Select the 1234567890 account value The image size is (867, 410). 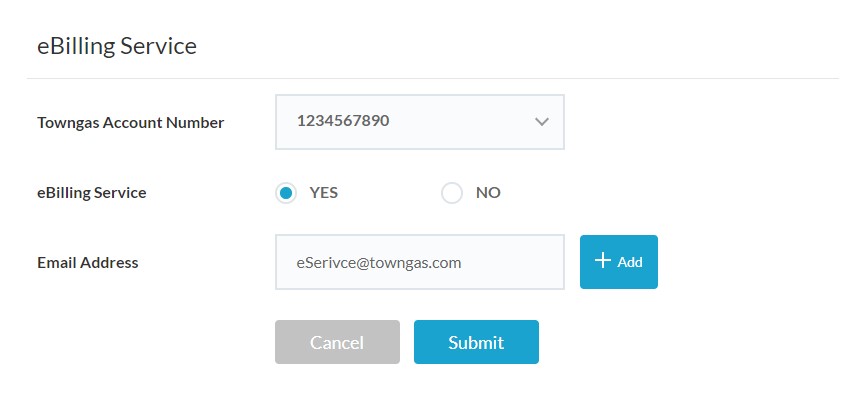[x=343, y=121]
